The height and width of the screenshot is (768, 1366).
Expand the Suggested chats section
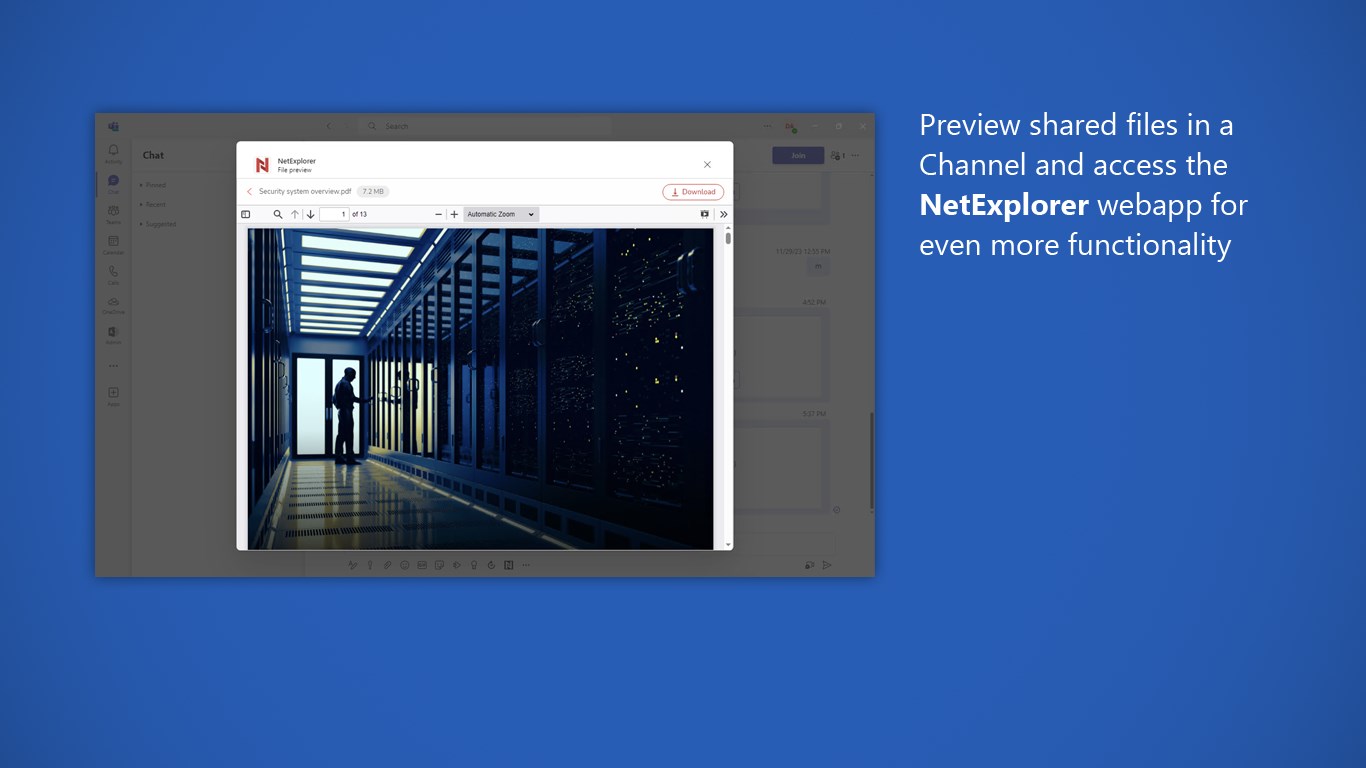coord(158,224)
